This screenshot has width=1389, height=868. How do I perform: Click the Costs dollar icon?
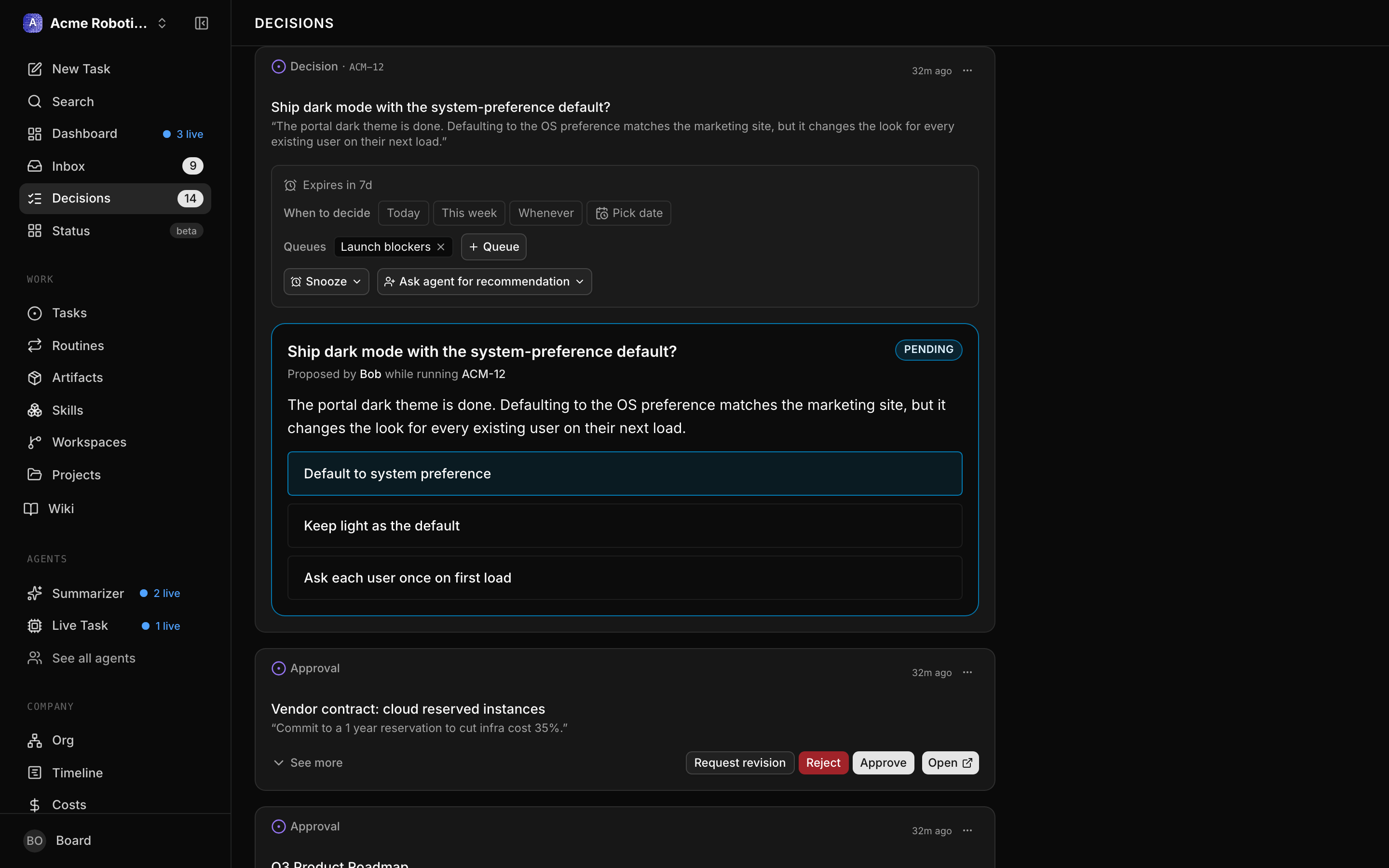[34, 805]
